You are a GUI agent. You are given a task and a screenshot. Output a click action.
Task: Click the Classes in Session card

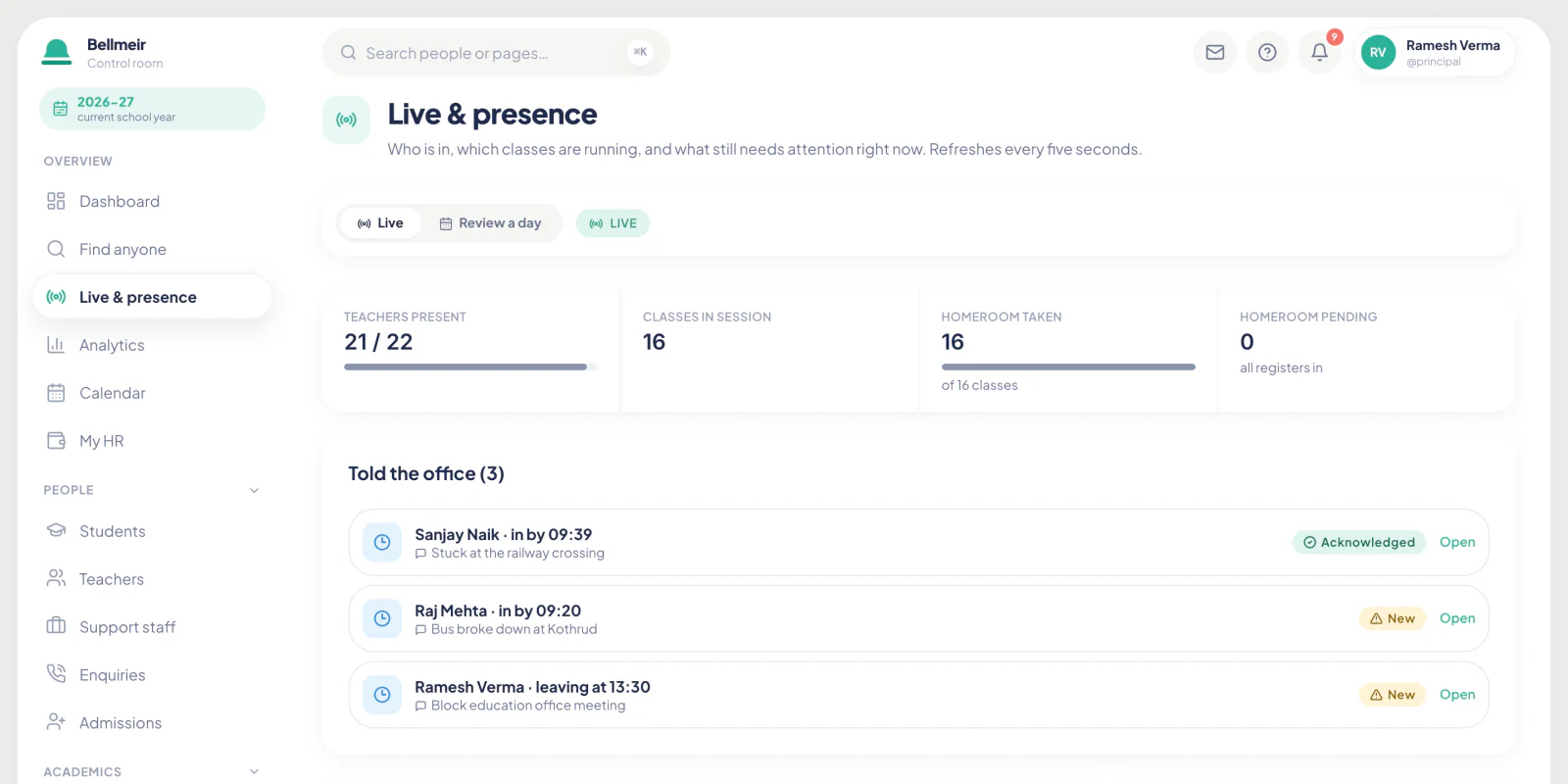tap(769, 350)
